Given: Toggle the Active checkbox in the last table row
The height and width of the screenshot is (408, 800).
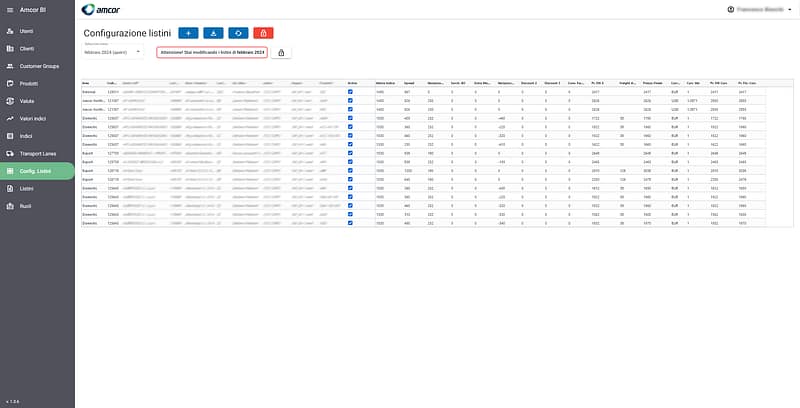Looking at the screenshot, I should (350, 222).
